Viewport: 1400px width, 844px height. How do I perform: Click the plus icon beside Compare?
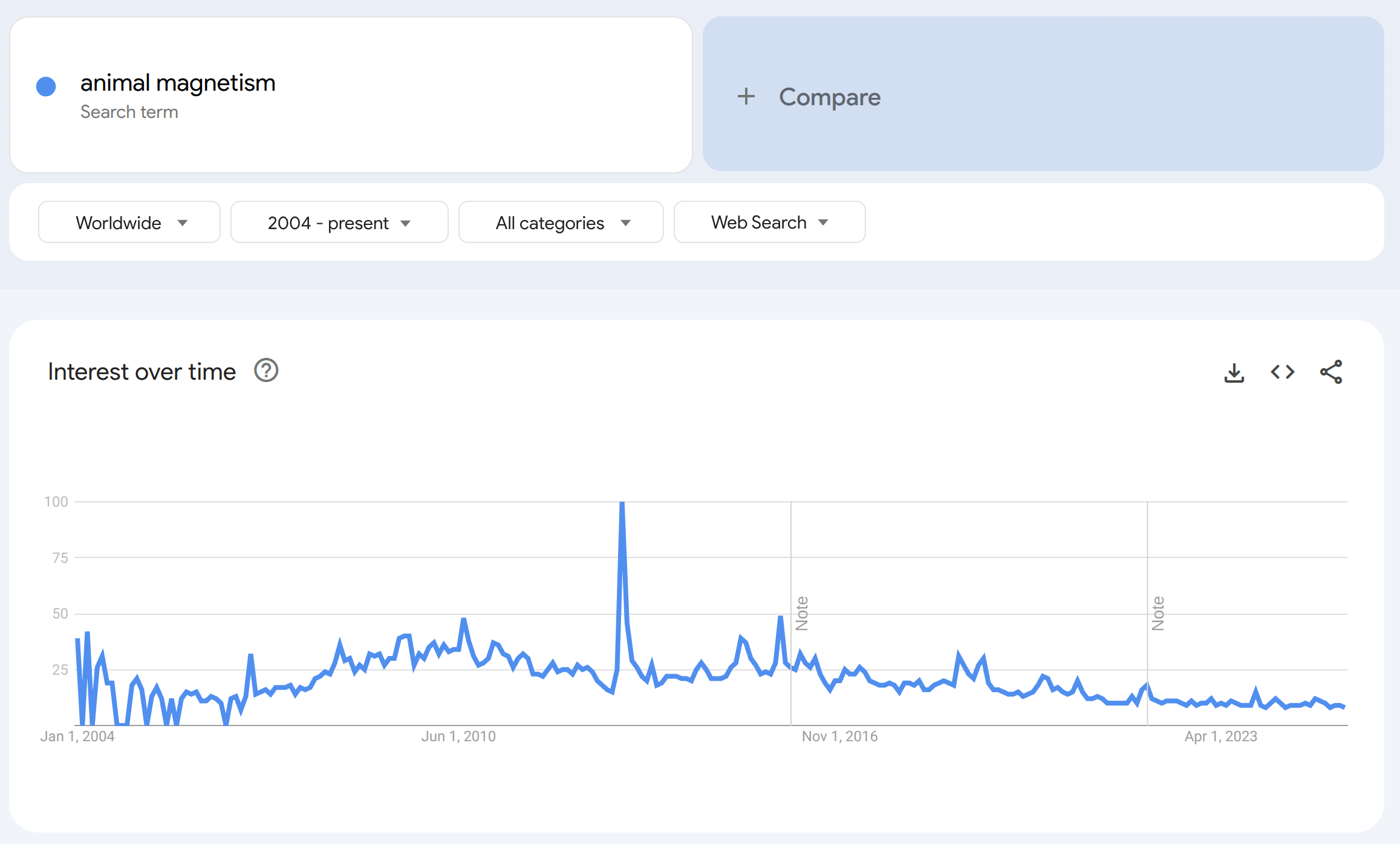pos(746,97)
